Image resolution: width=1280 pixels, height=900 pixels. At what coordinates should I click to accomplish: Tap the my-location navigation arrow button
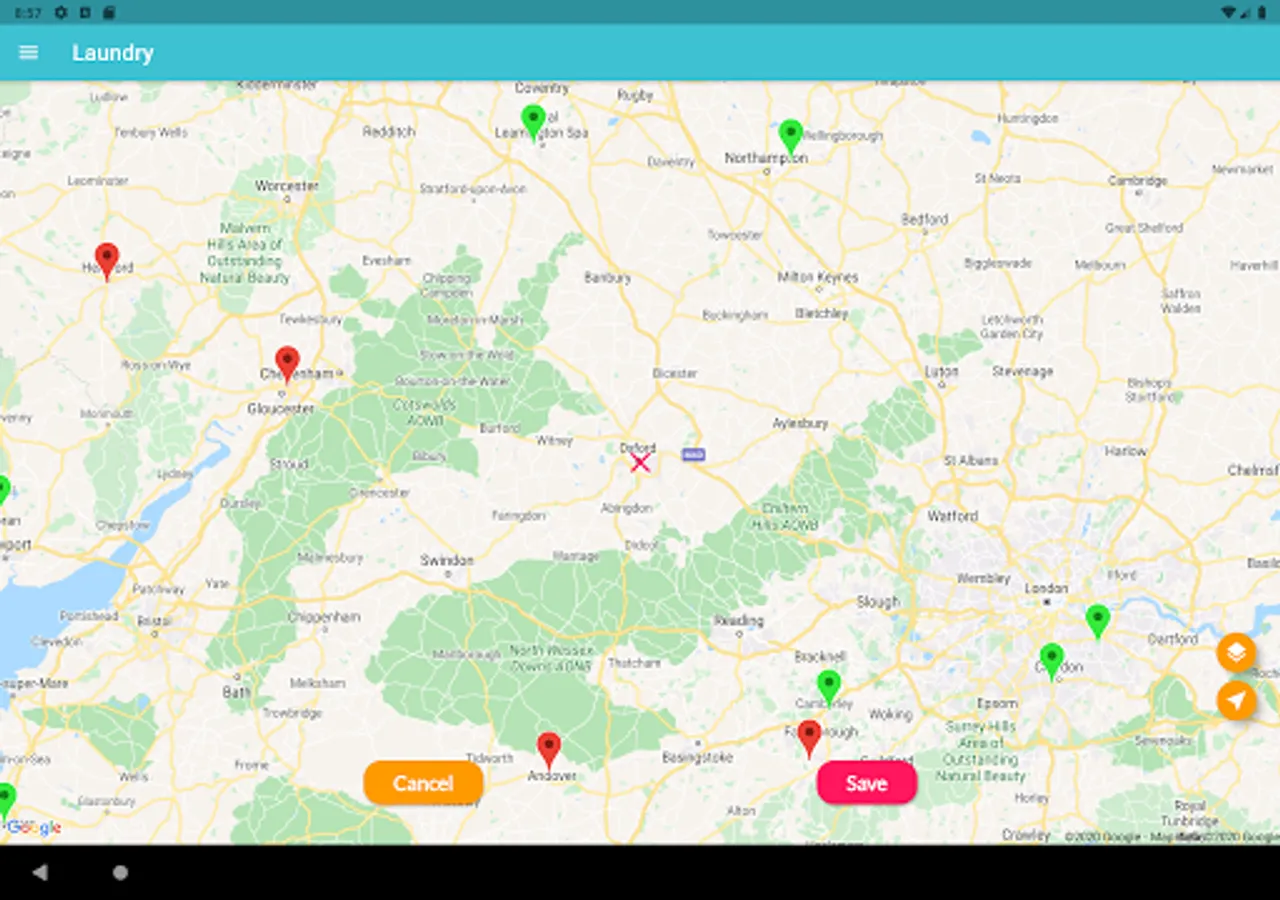pyautogui.click(x=1236, y=700)
